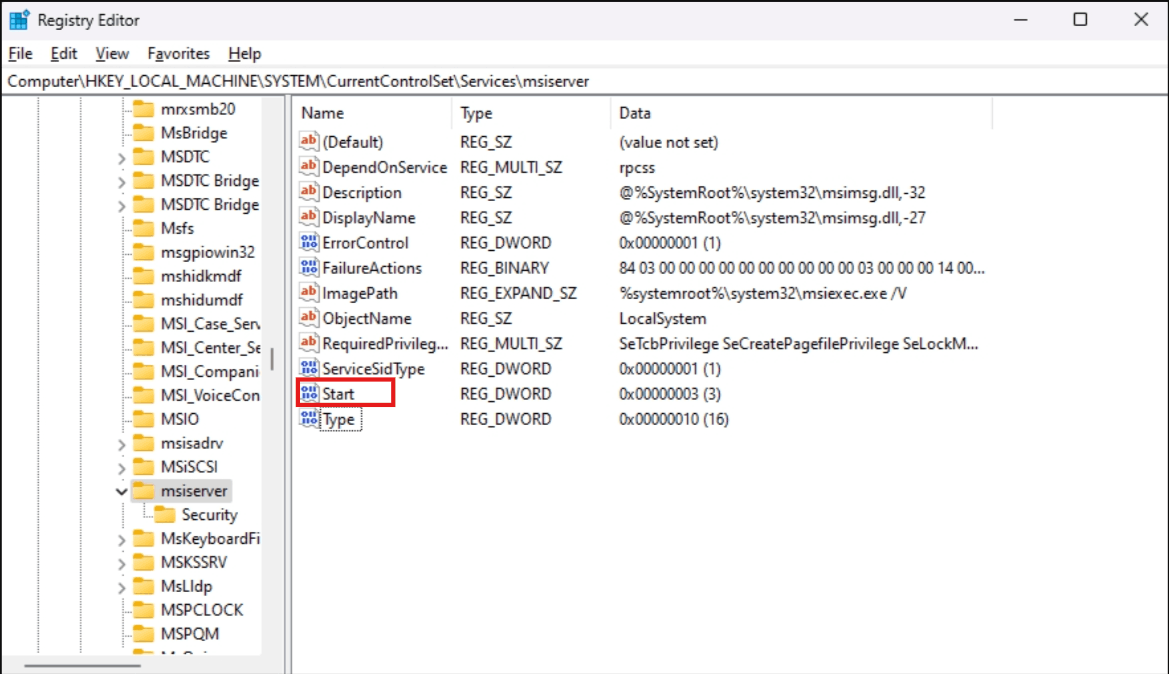The height and width of the screenshot is (674, 1169).
Task: Open the View menu
Action: (x=112, y=54)
